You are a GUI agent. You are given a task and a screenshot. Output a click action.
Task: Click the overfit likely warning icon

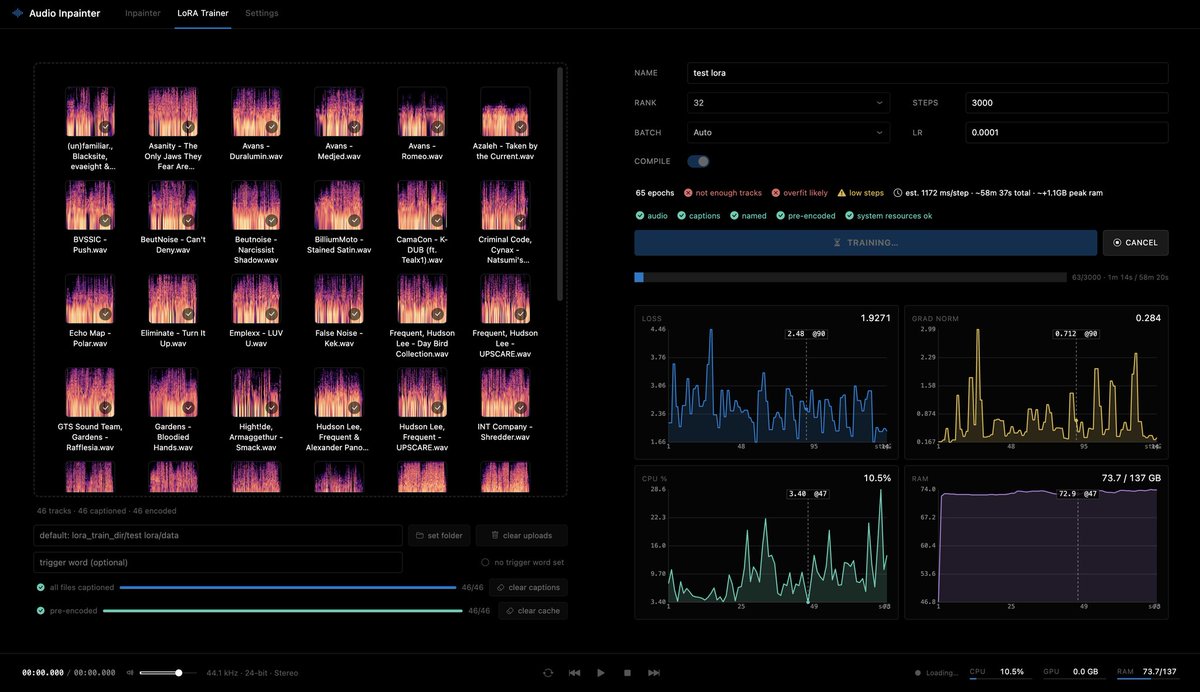click(x=775, y=192)
